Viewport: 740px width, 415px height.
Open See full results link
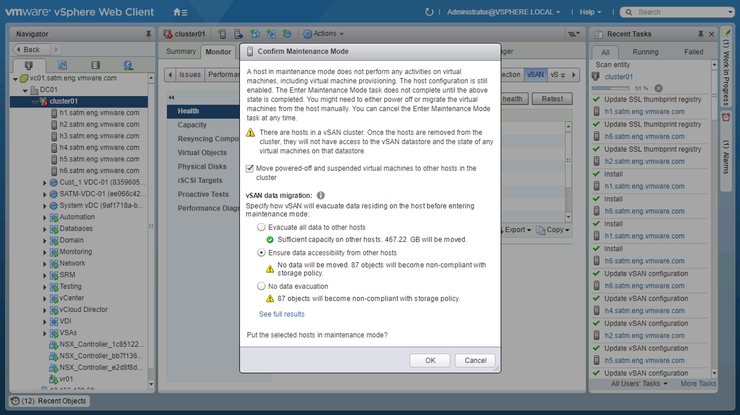pyautogui.click(x=282, y=314)
